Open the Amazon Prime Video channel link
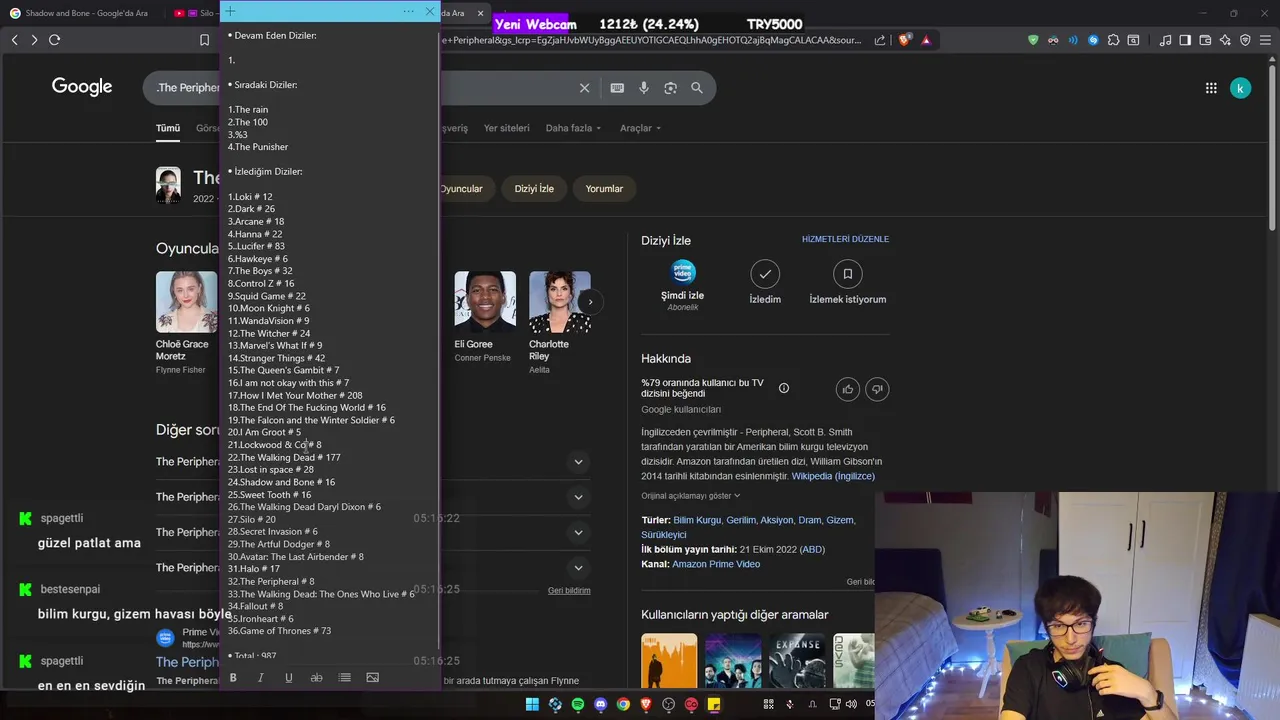1280x720 pixels. (x=716, y=564)
